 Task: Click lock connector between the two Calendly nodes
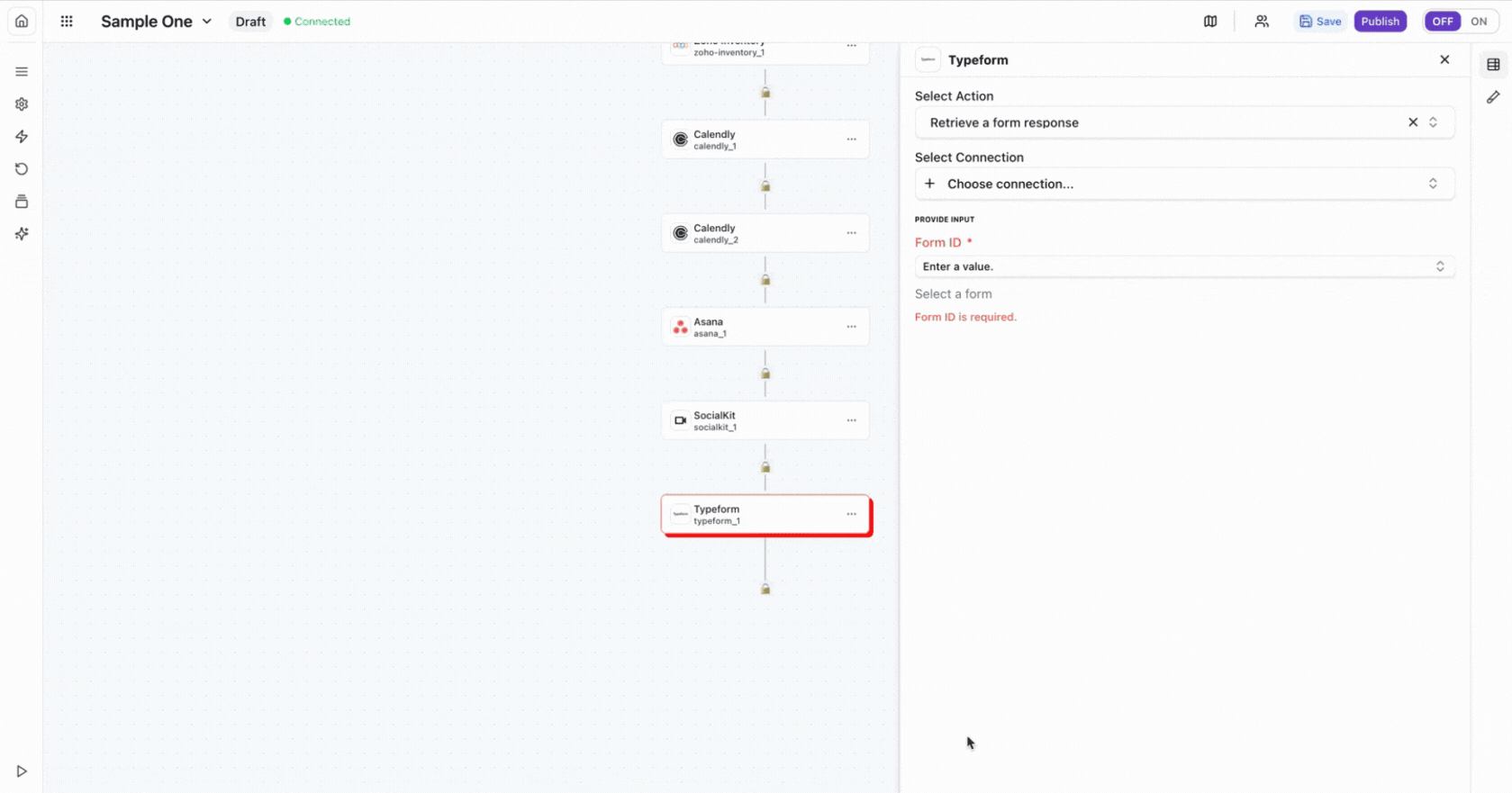click(765, 186)
